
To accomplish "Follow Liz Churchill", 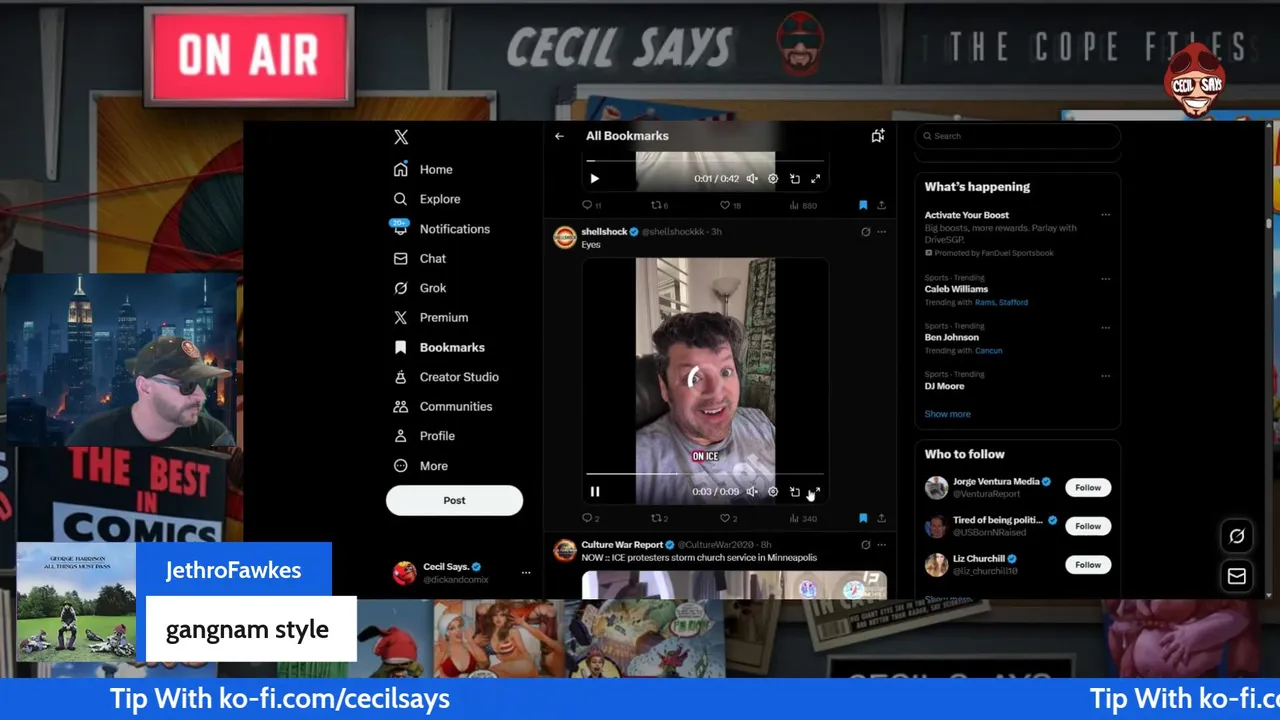I will pyautogui.click(x=1088, y=565).
